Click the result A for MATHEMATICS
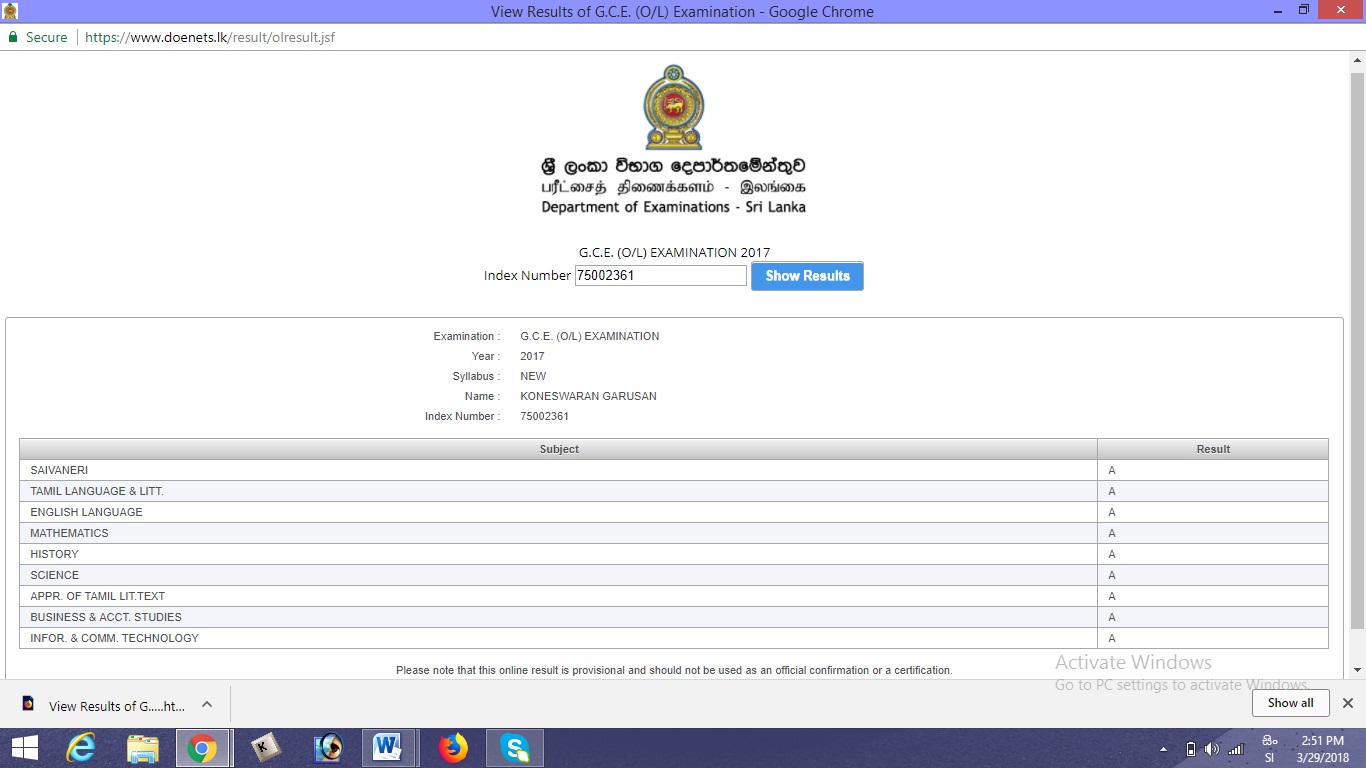Screen dimensions: 1366x768 [1112, 533]
